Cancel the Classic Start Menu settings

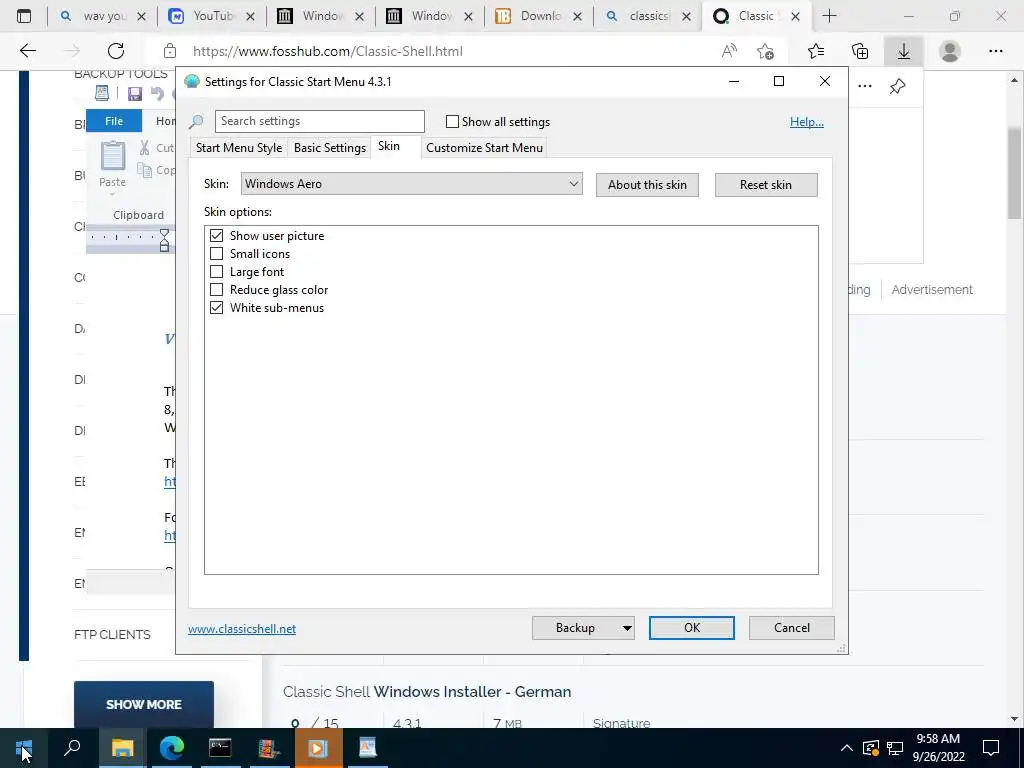point(792,628)
